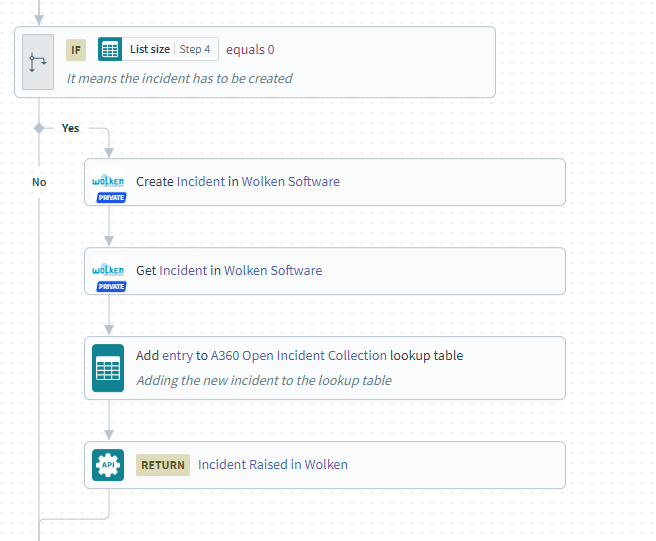
Task: Open the Add entry to A360 Open Incident Collection step
Action: click(325, 368)
